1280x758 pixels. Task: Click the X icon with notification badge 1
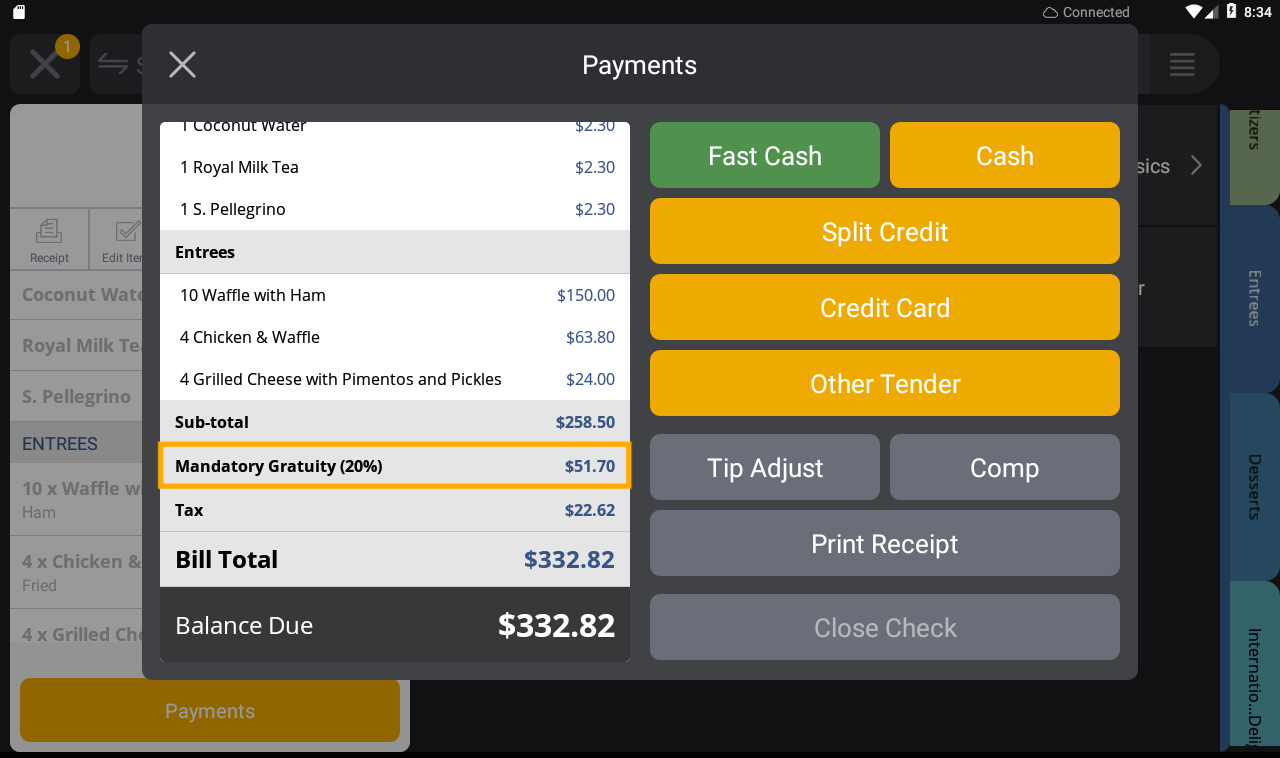[x=44, y=63]
